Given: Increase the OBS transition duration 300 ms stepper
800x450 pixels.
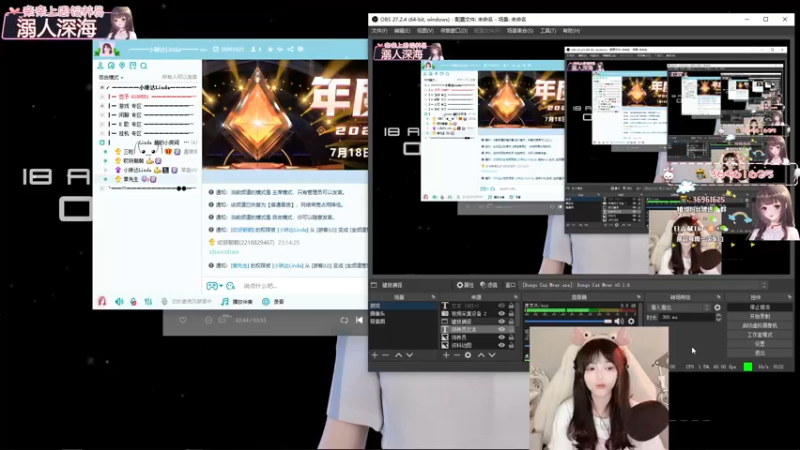Looking at the screenshot, I should (x=718, y=315).
